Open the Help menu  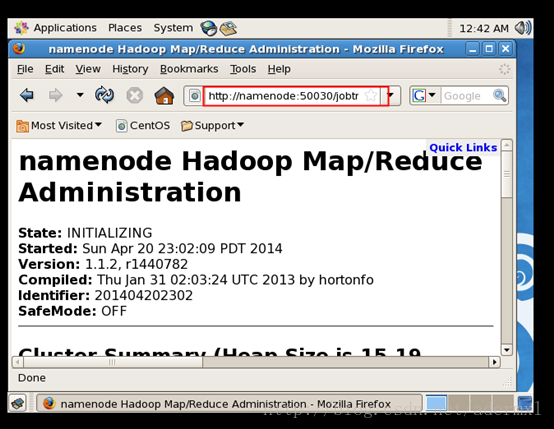tap(279, 69)
